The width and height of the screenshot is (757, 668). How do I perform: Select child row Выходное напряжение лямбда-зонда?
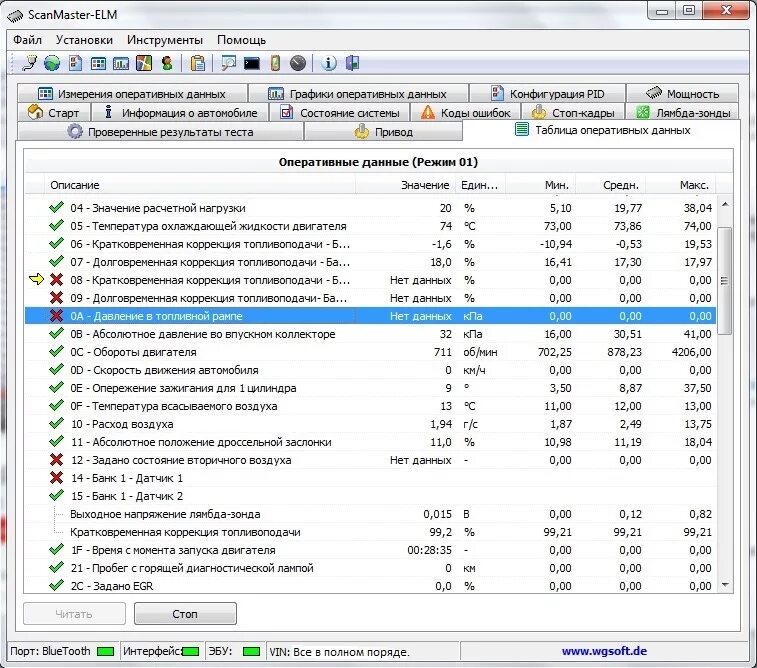point(370,514)
